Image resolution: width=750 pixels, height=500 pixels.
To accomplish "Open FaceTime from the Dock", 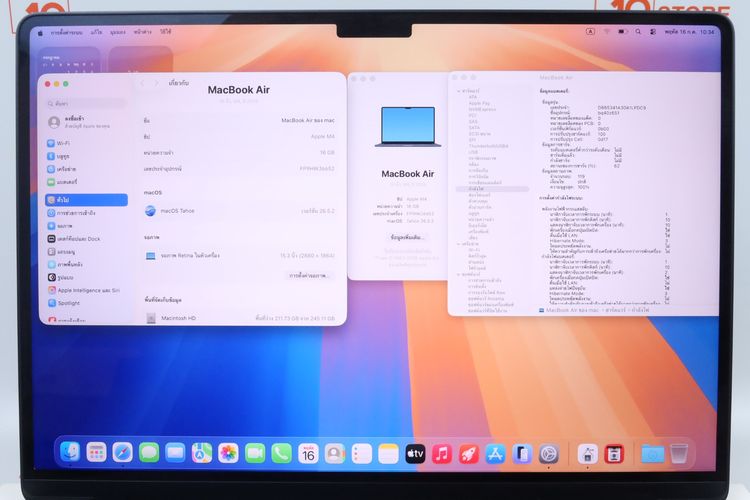I will pos(255,453).
